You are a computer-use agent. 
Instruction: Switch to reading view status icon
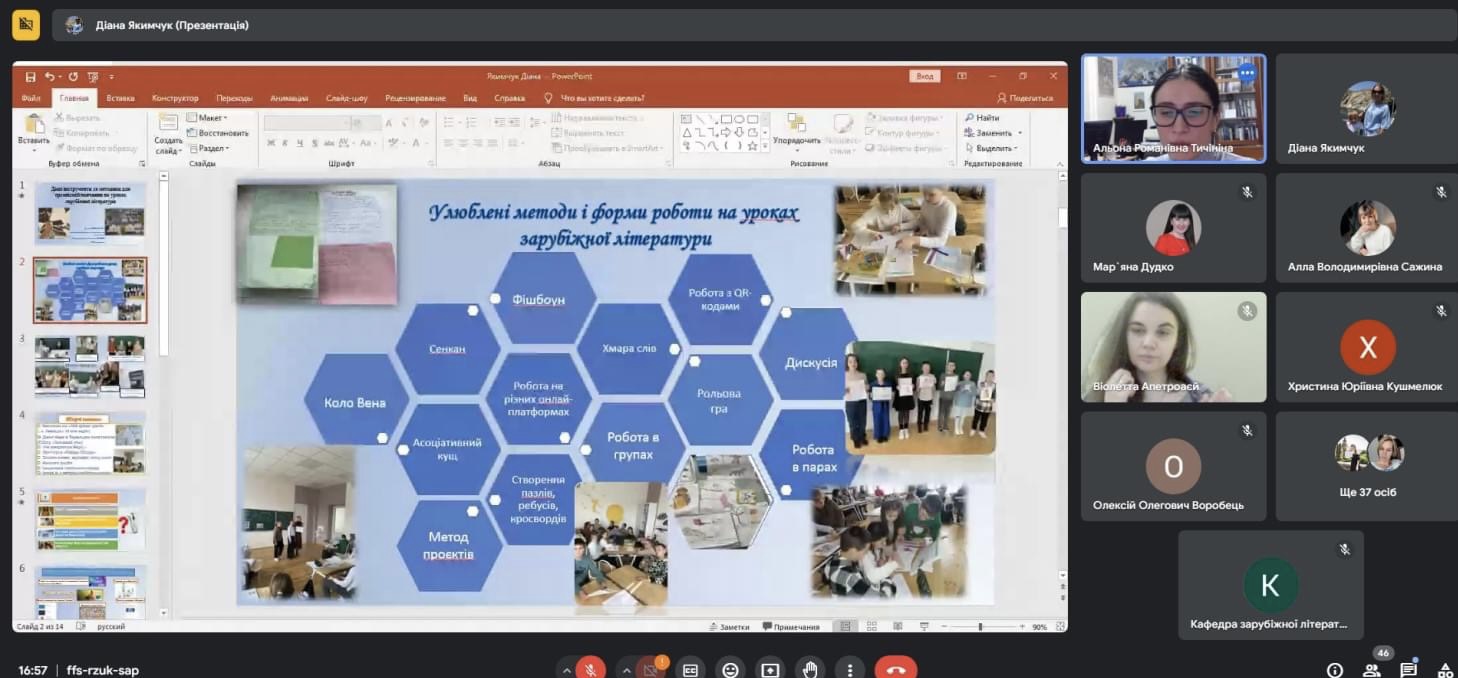point(896,627)
